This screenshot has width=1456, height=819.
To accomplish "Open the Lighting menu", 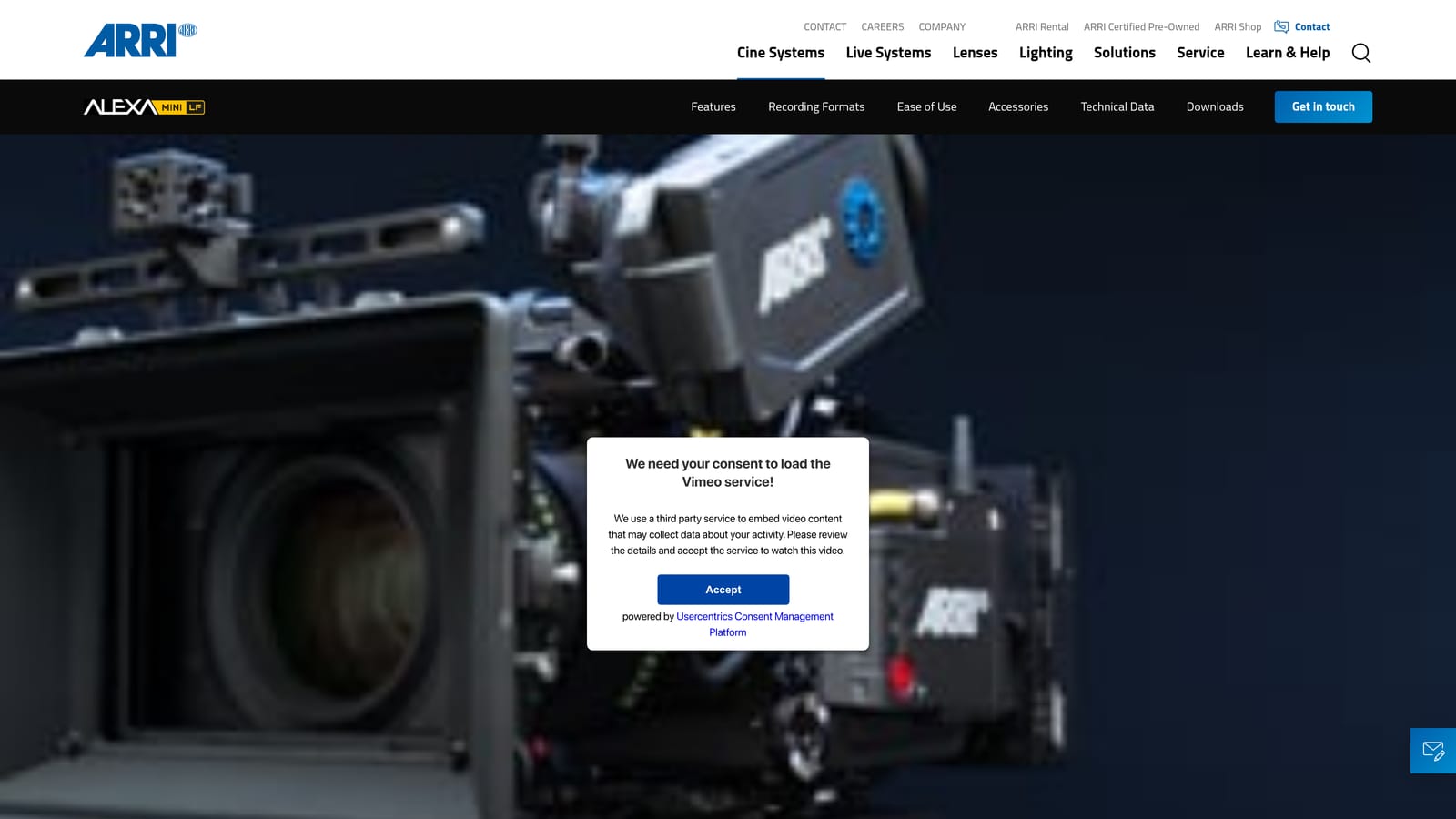I will (x=1046, y=53).
